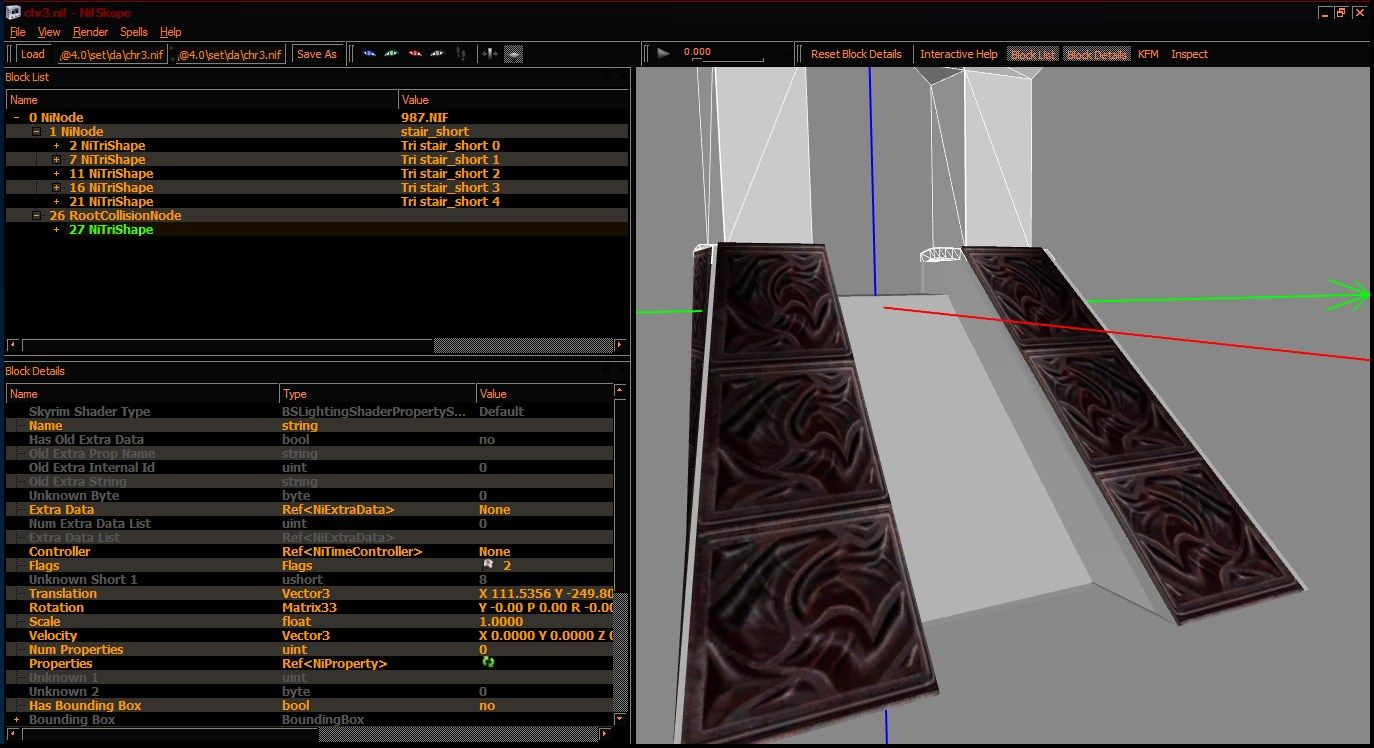The width and height of the screenshot is (1374, 748).
Task: Open the File menu
Action: (18, 32)
